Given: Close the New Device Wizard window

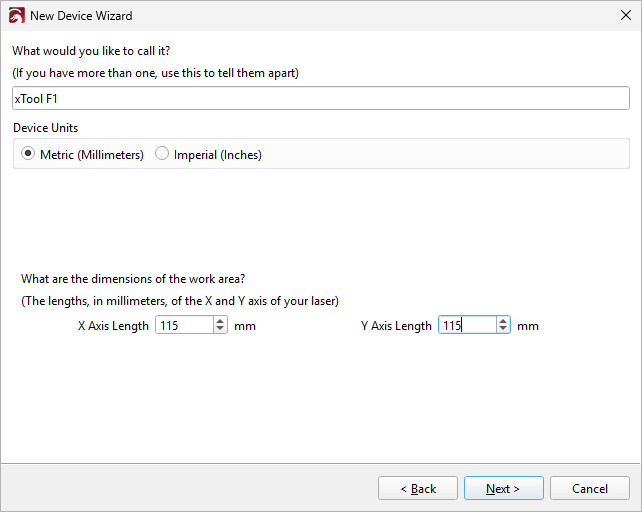Looking at the screenshot, I should tap(625, 16).
